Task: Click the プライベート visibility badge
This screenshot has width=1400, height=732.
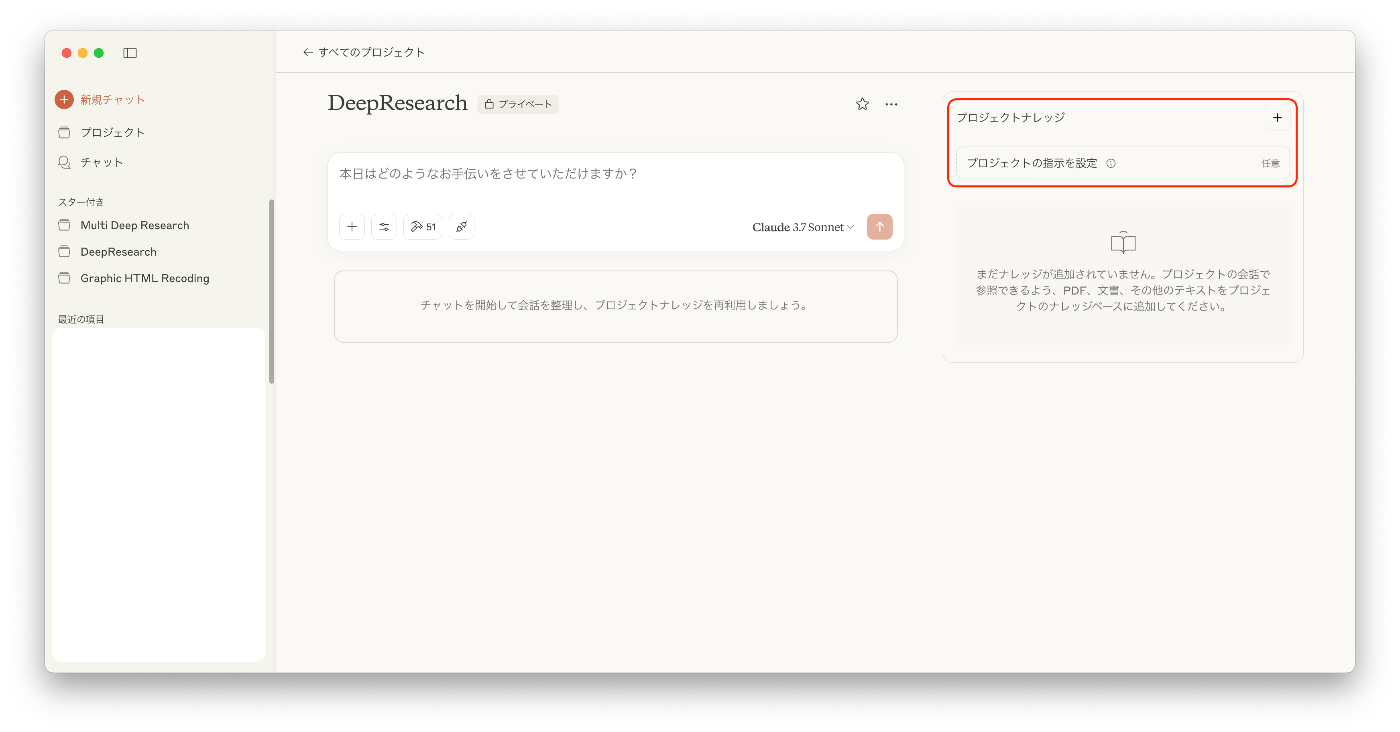Action: tap(518, 104)
